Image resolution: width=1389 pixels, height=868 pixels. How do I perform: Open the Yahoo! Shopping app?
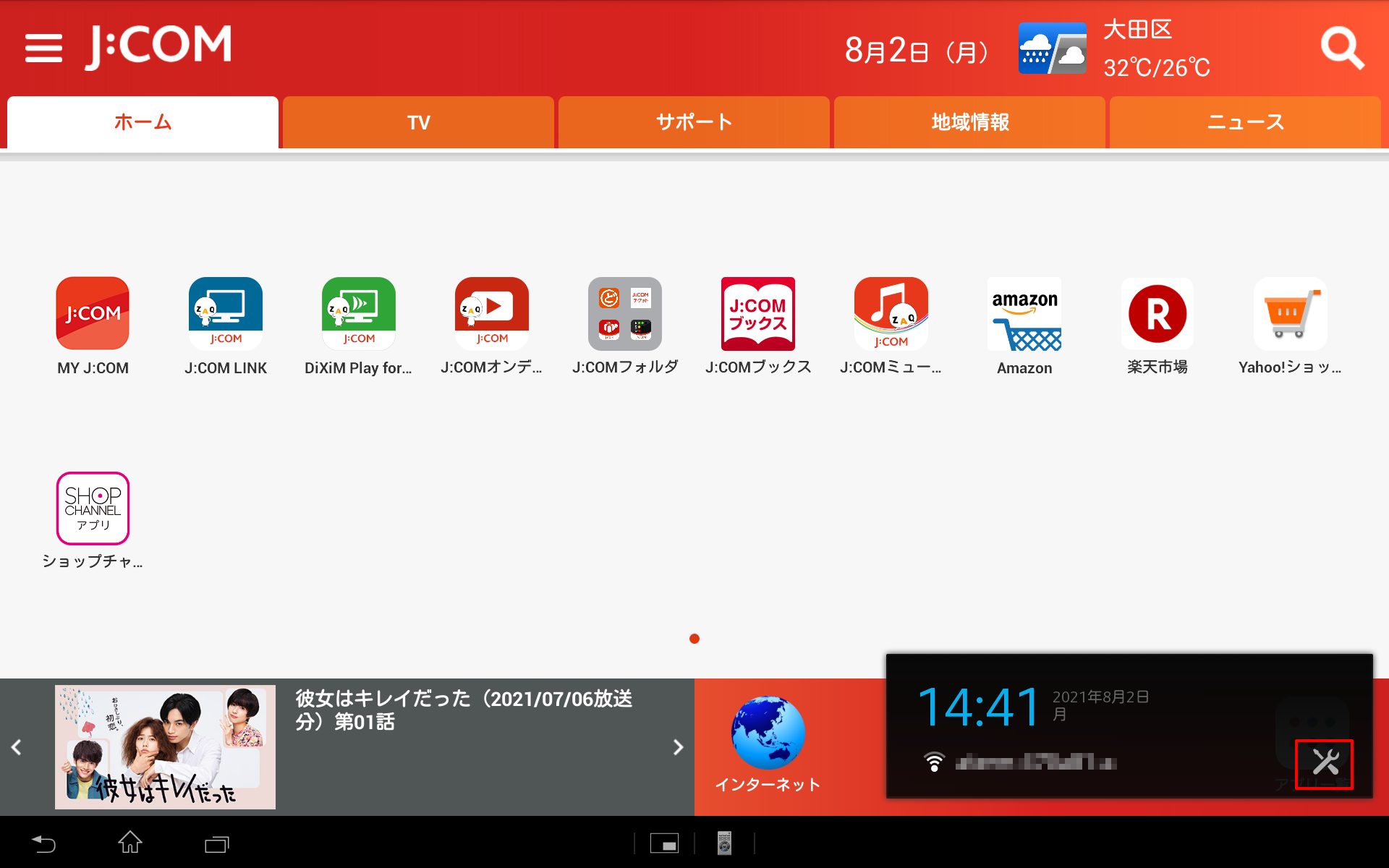pos(1291,313)
